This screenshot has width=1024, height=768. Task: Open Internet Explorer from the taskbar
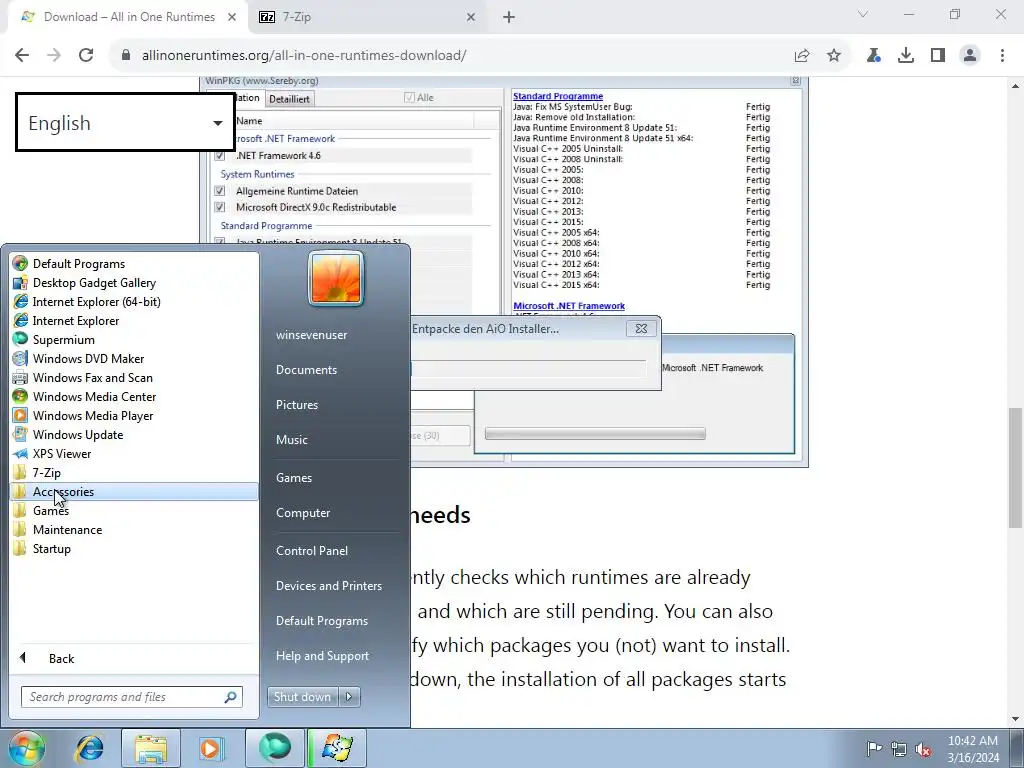coord(89,748)
